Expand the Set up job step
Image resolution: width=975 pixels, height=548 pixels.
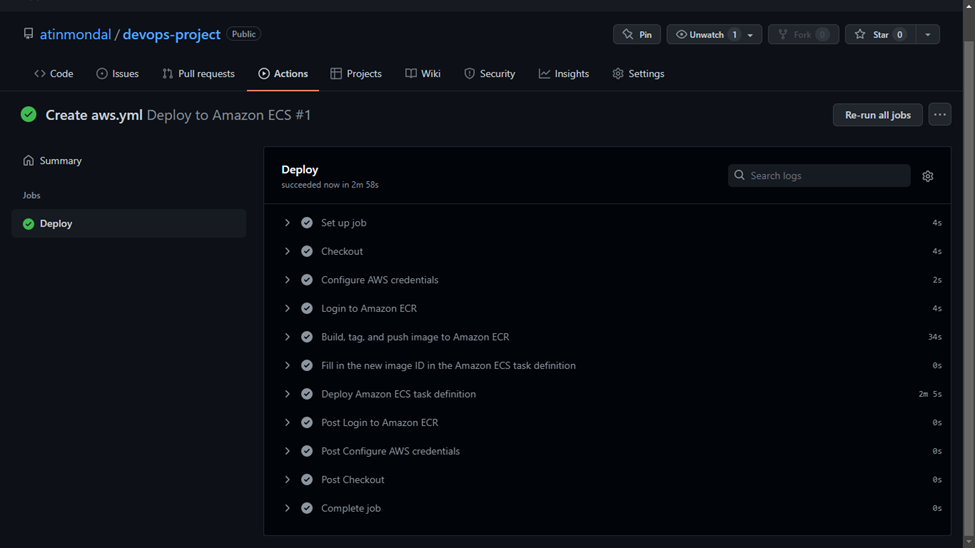[287, 223]
